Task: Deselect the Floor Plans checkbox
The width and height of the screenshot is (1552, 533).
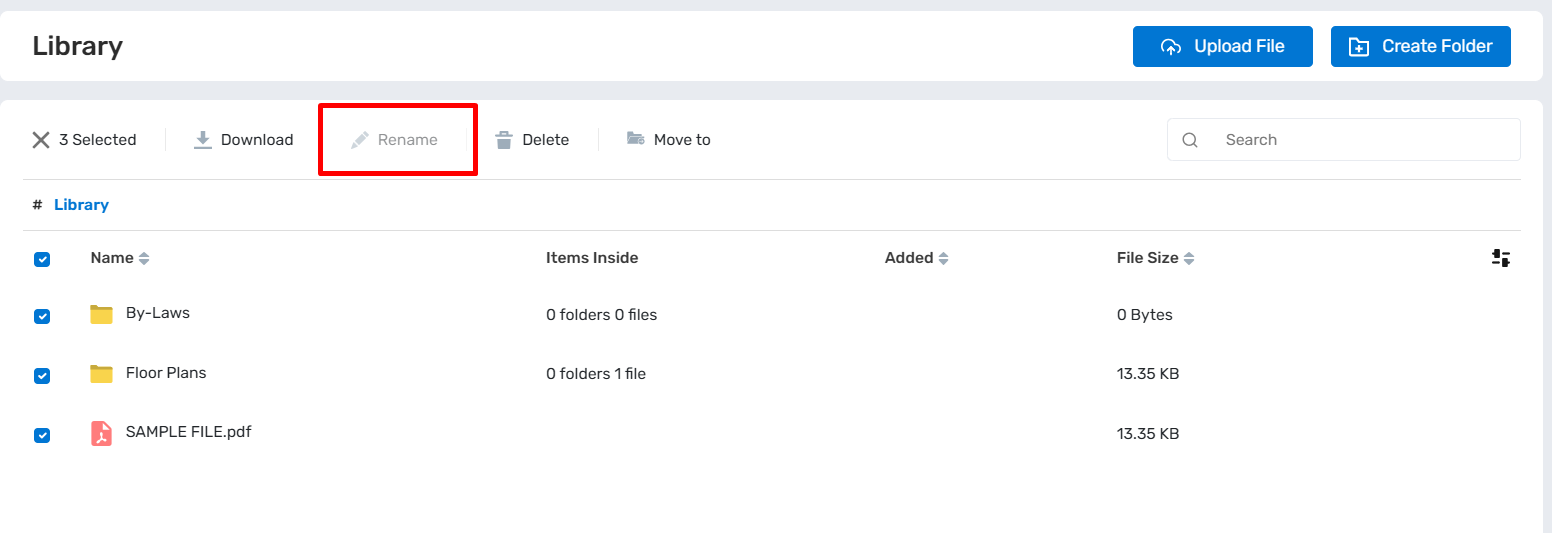Action: tap(42, 375)
